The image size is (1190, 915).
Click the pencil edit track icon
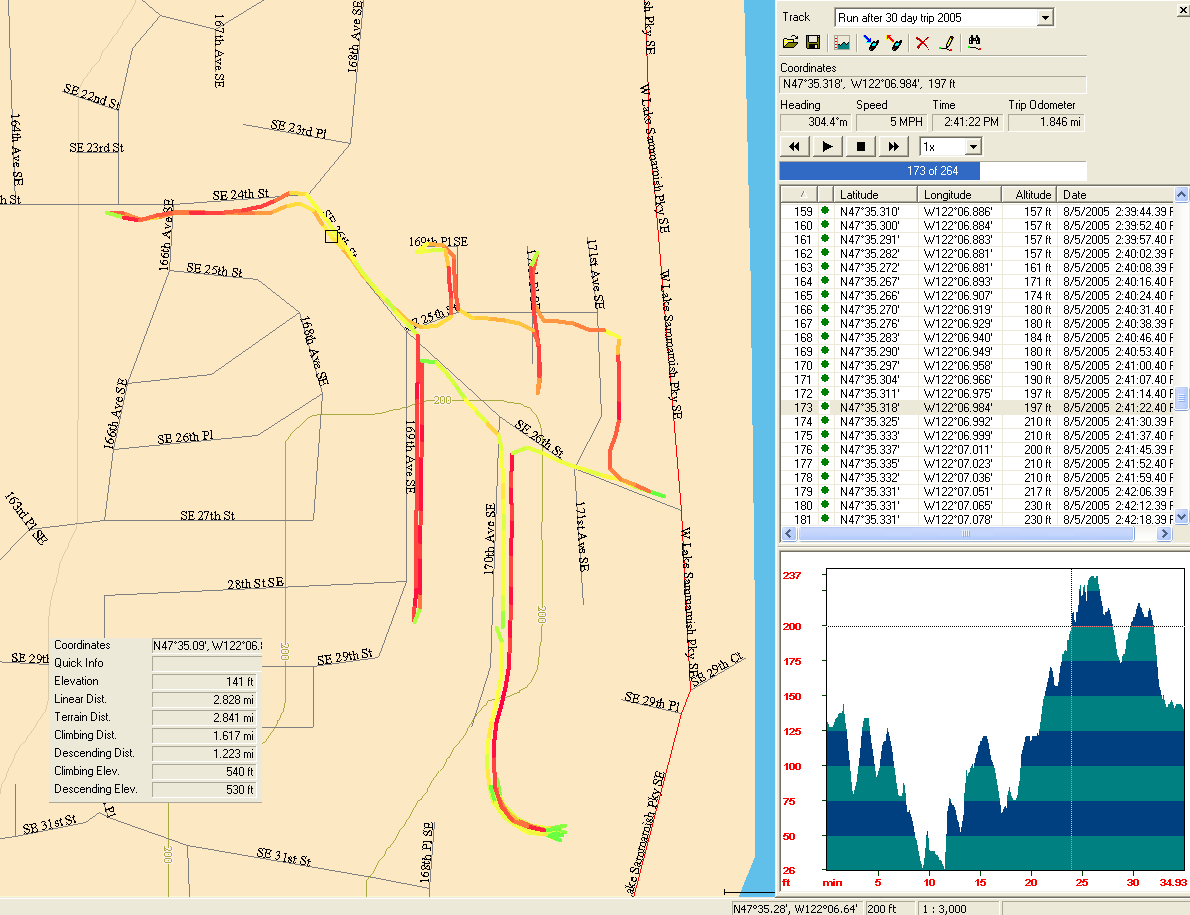pyautogui.click(x=946, y=43)
